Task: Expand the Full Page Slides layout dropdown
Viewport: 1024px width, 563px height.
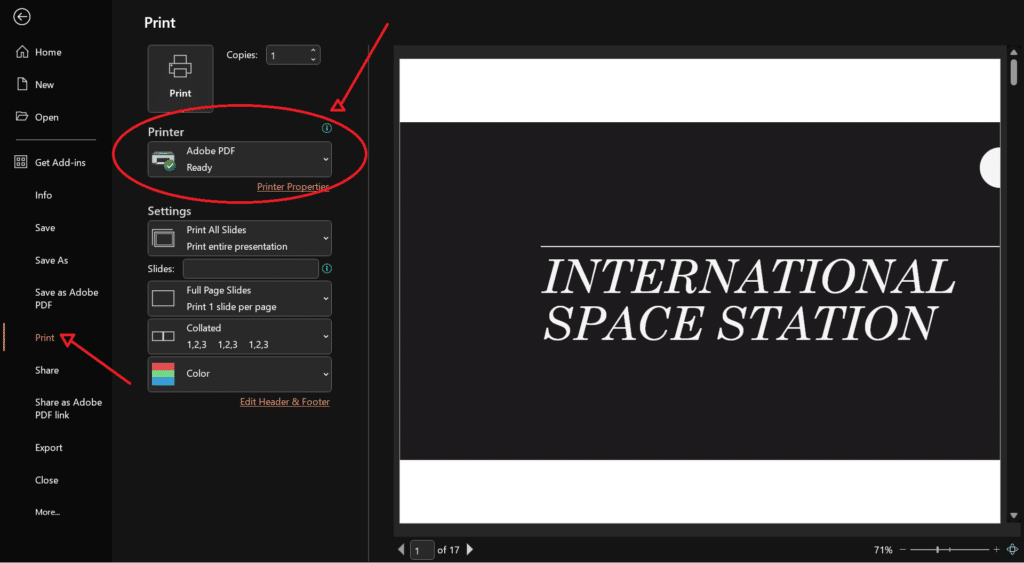Action: point(240,298)
